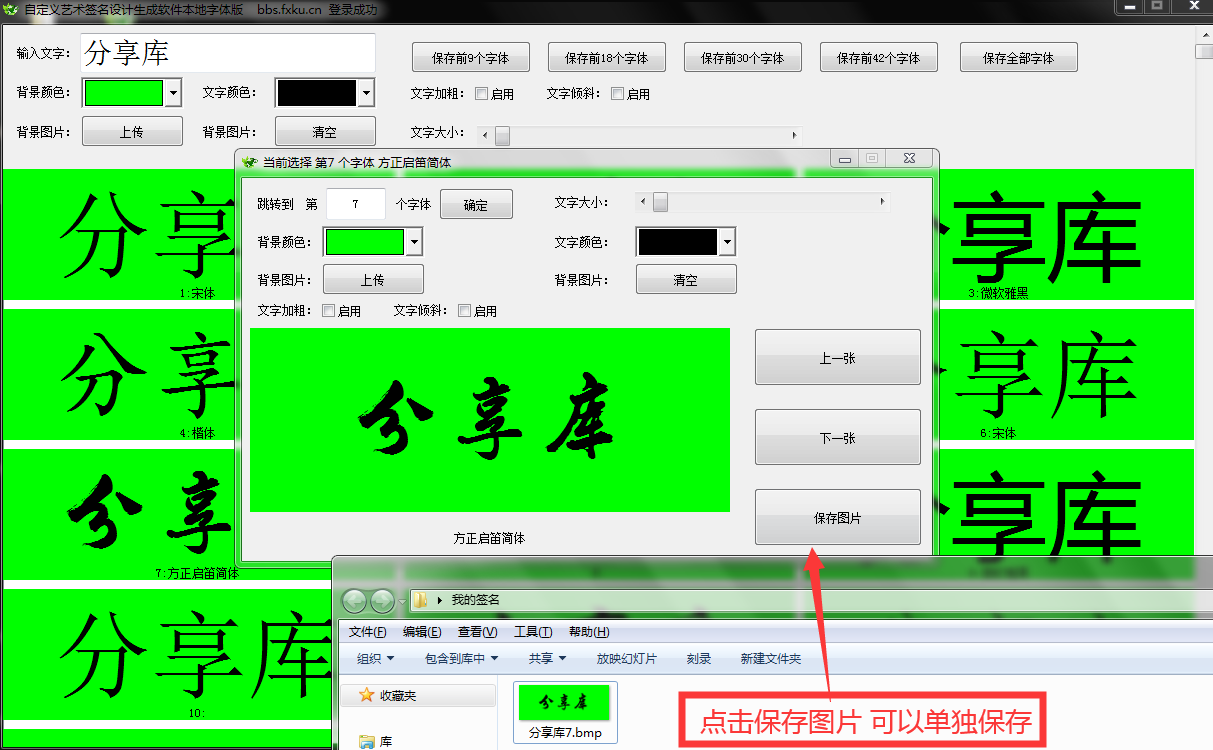
Task: Click the main window green background color swatch
Action: tap(124, 93)
